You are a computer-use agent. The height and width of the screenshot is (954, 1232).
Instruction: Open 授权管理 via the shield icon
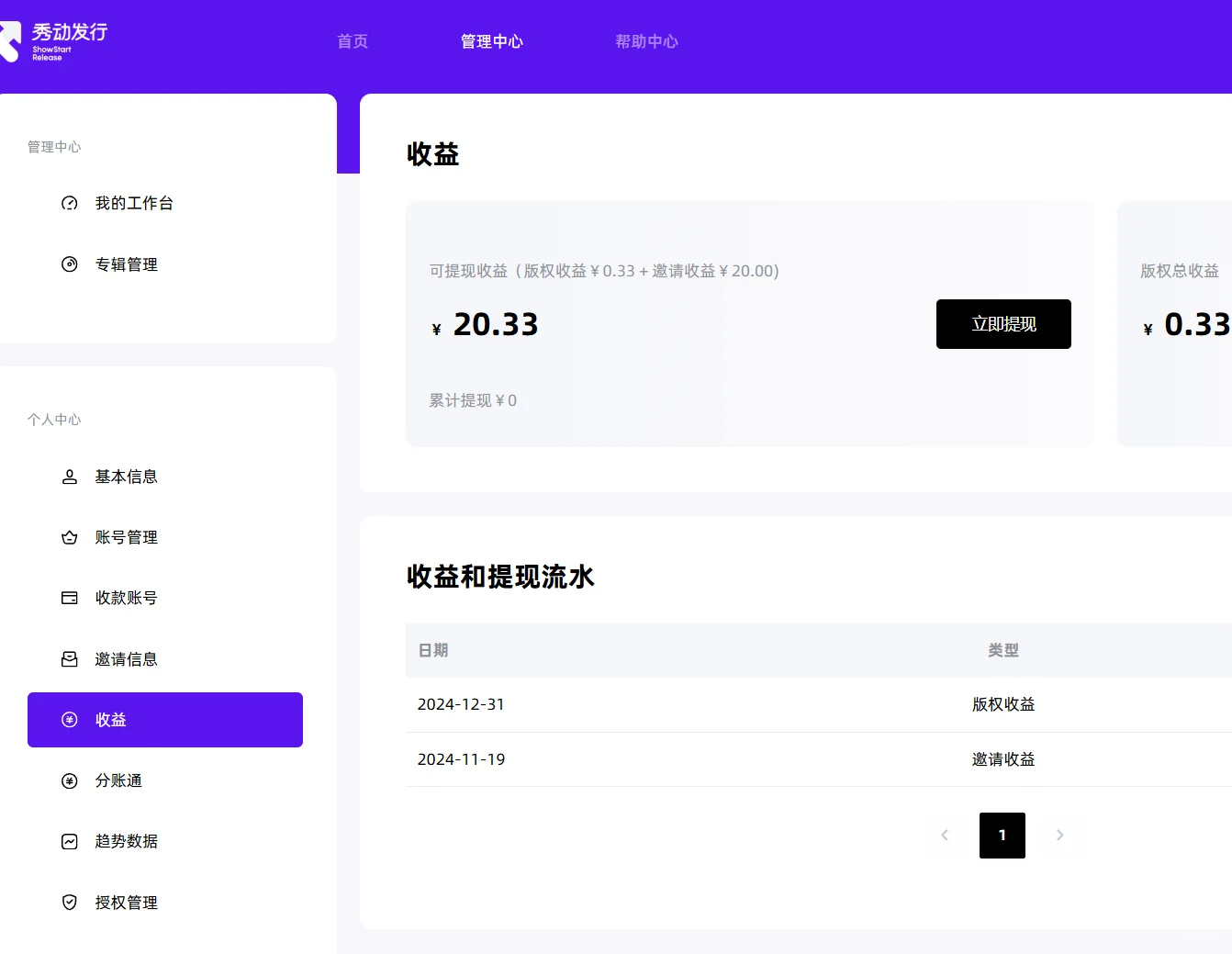click(69, 902)
